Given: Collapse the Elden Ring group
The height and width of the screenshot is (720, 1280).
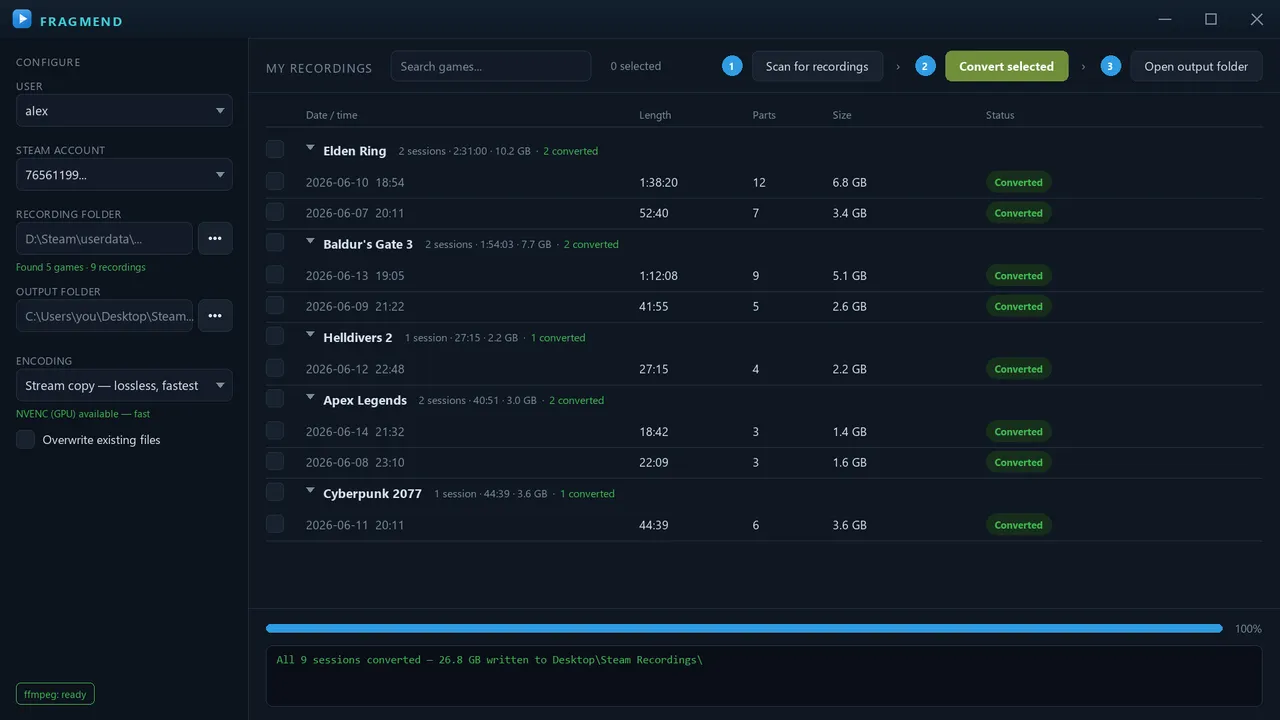Looking at the screenshot, I should pos(310,148).
